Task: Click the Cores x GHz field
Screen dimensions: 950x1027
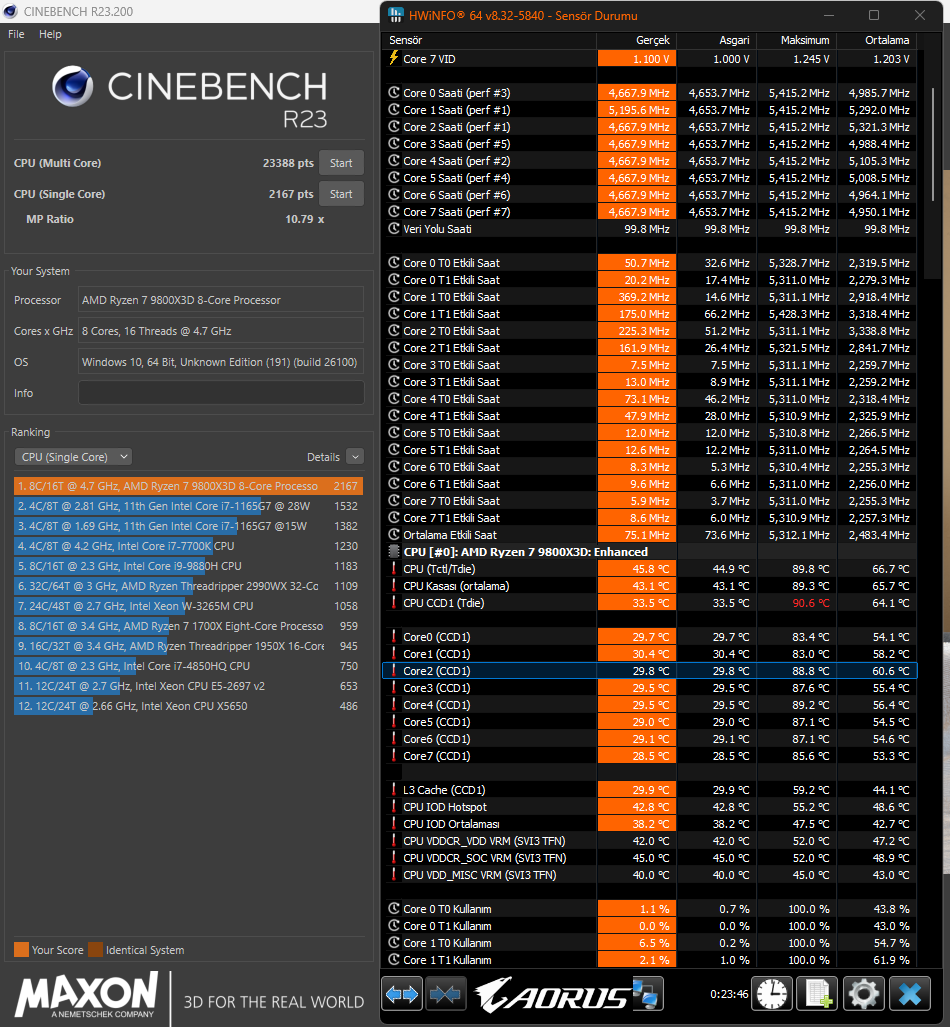Action: [221, 331]
